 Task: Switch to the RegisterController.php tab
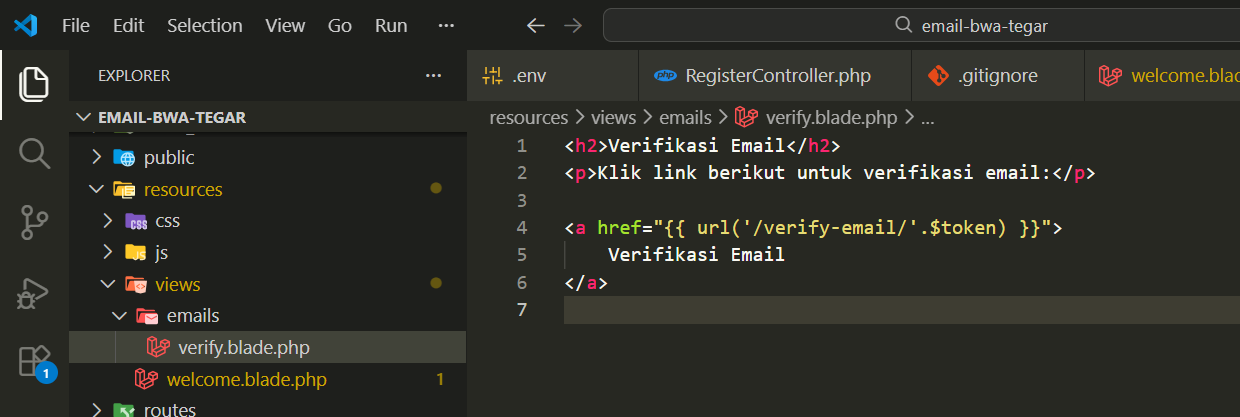[777, 76]
